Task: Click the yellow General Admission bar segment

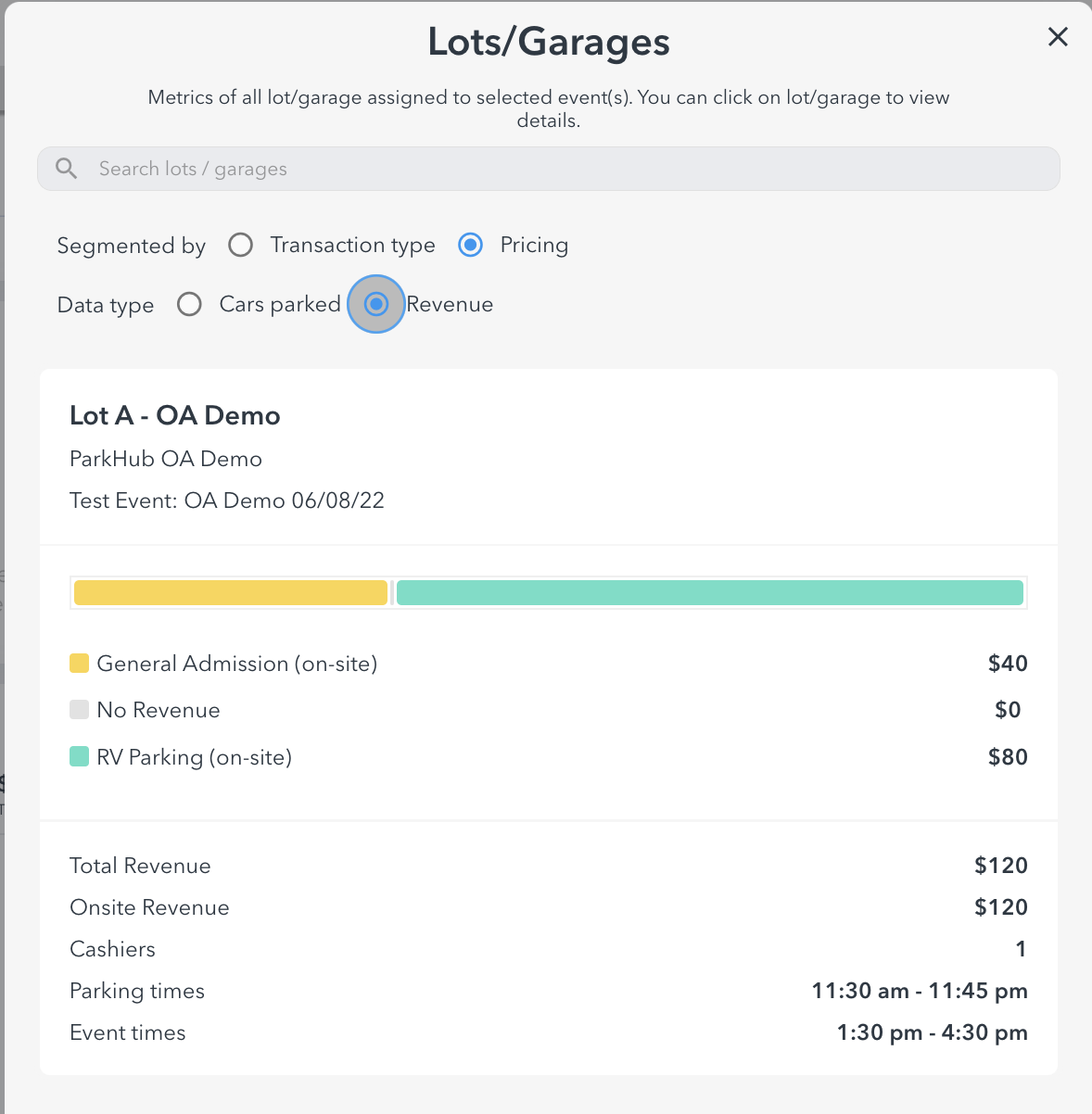Action: (x=231, y=593)
